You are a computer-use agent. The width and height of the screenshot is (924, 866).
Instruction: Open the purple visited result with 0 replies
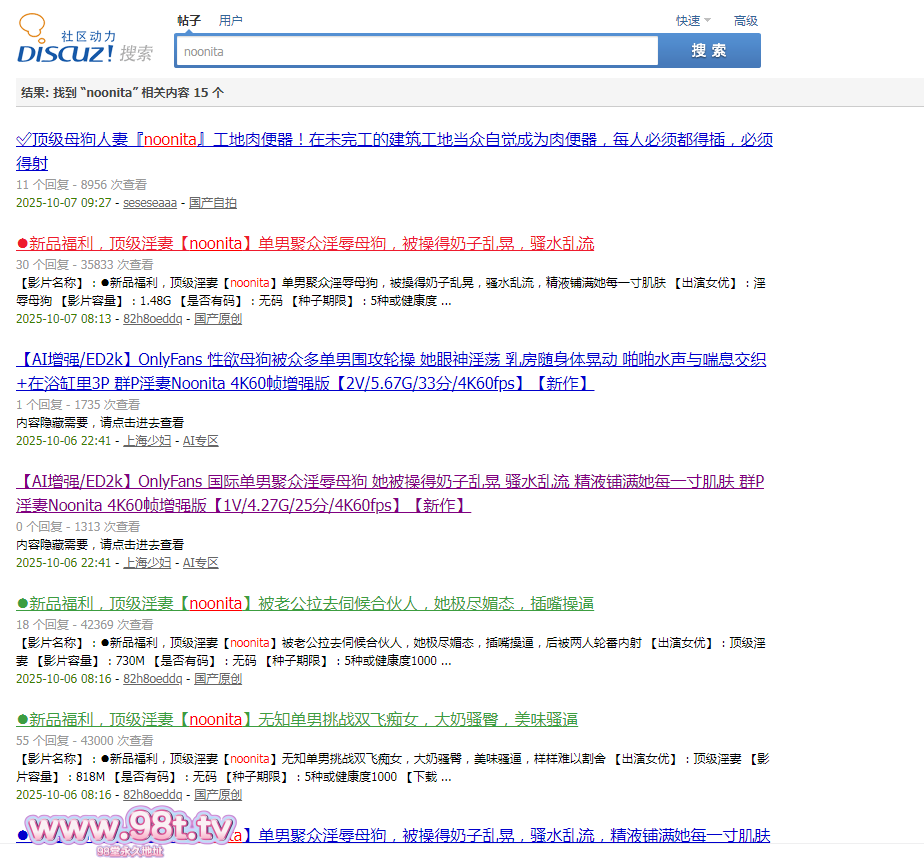pyautogui.click(x=390, y=482)
